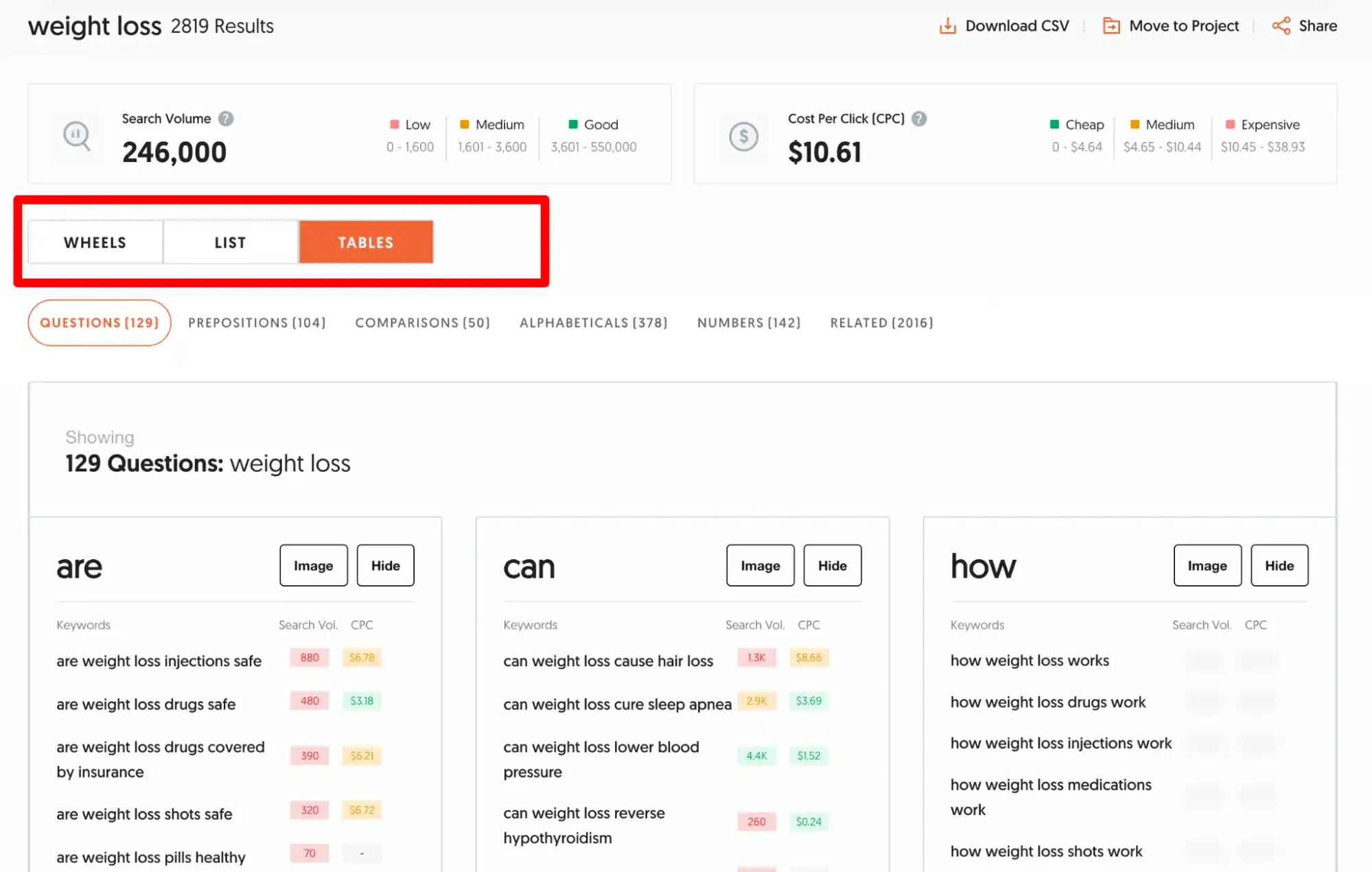Click the pink Low search volume swatch
This screenshot has height=872, width=1372.
[x=395, y=124]
